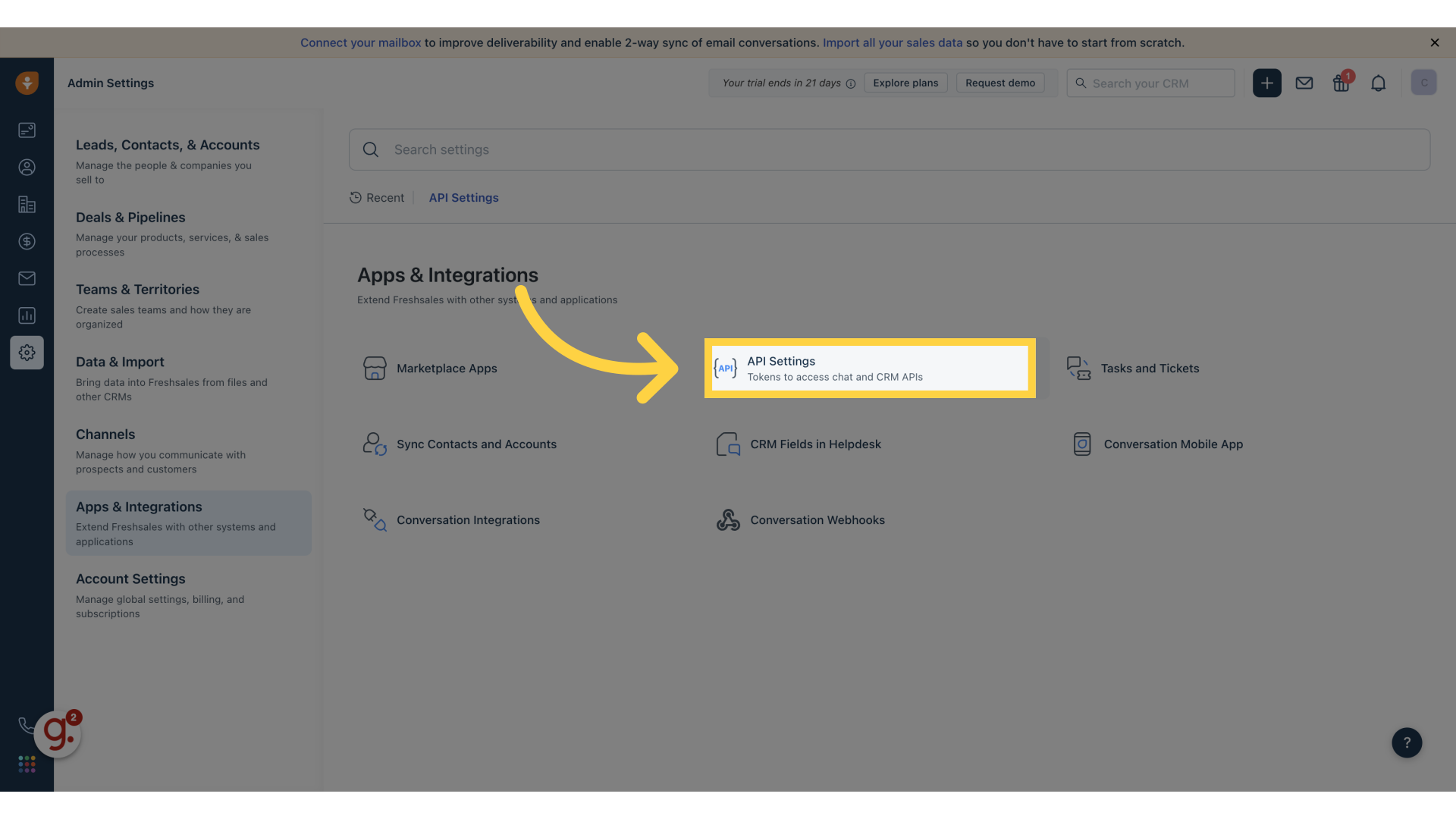Viewport: 1456px width, 819px height.
Task: Click the Freshsales logo icon in sidebar
Action: (x=27, y=83)
